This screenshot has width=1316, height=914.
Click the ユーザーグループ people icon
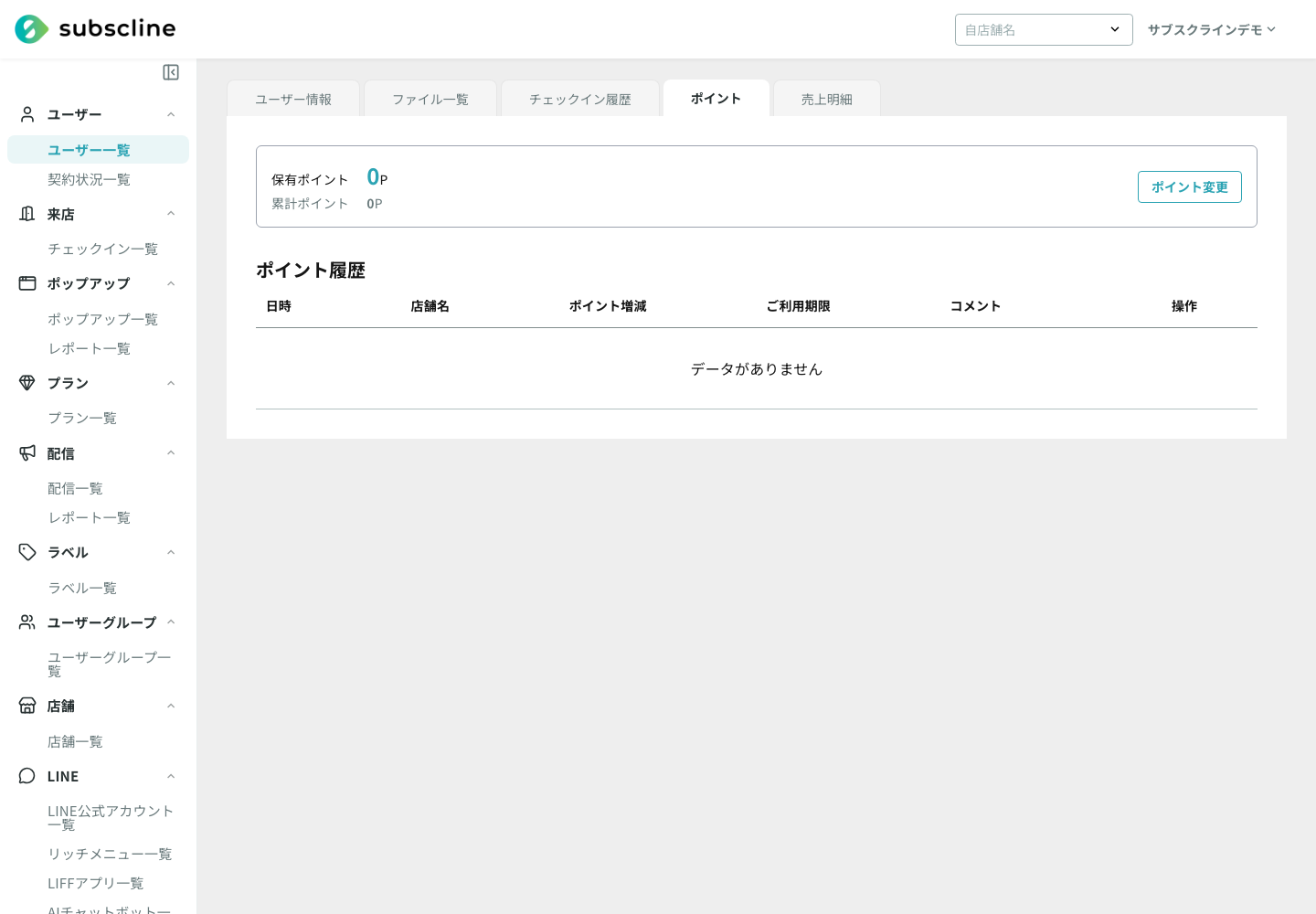(x=27, y=622)
